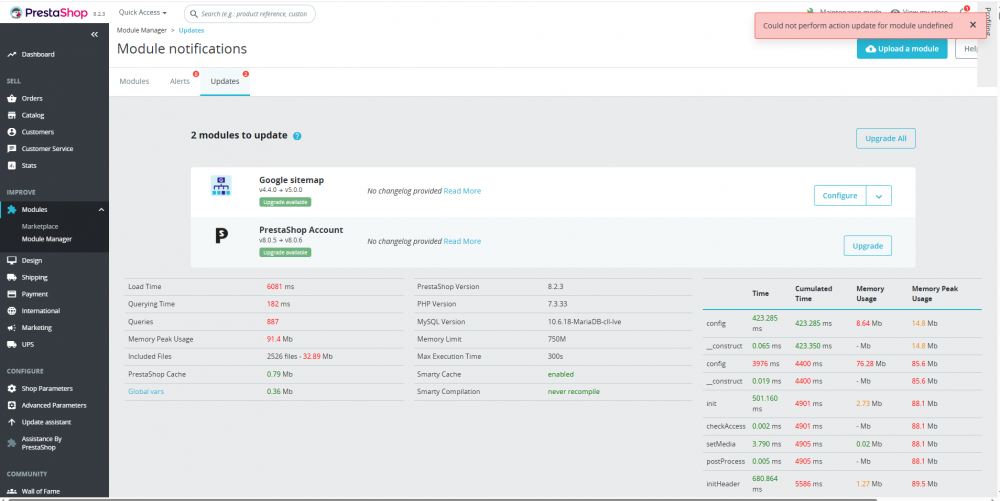Viewport: 1000px width, 501px height.
Task: Open International globe icon
Action: 11,310
